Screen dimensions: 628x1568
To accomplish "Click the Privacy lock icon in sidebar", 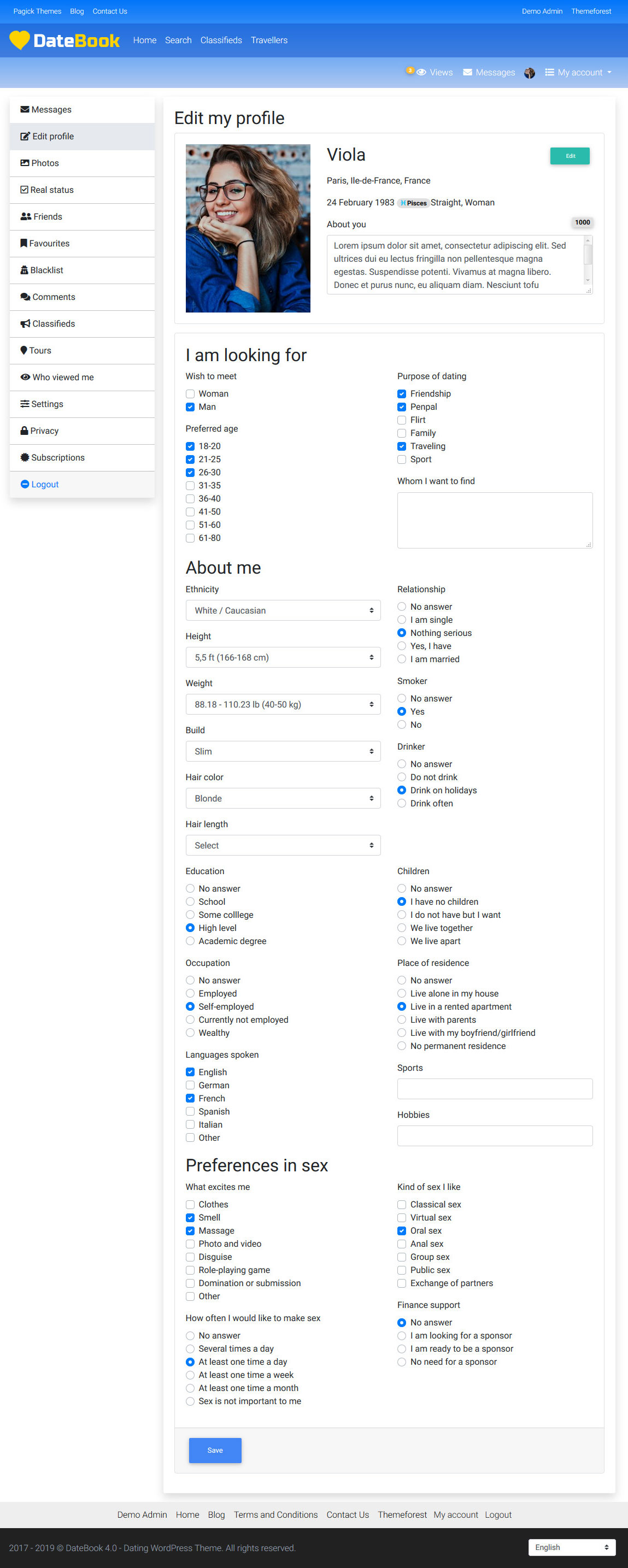I will (x=25, y=431).
